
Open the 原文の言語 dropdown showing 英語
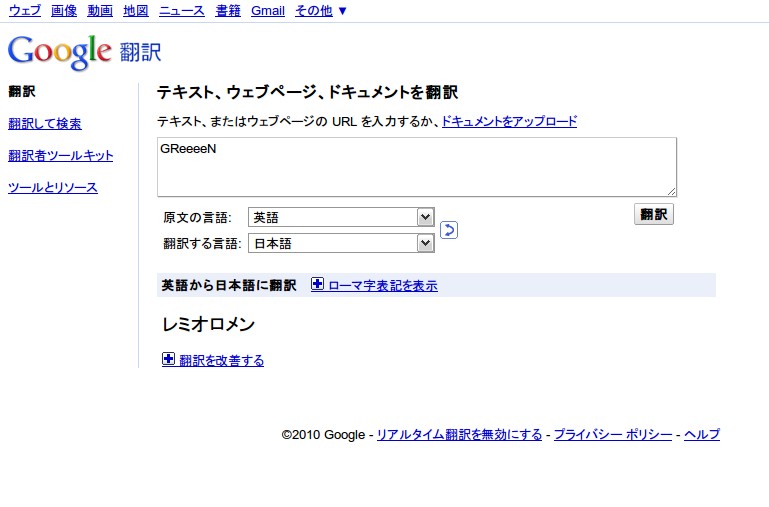point(341,217)
